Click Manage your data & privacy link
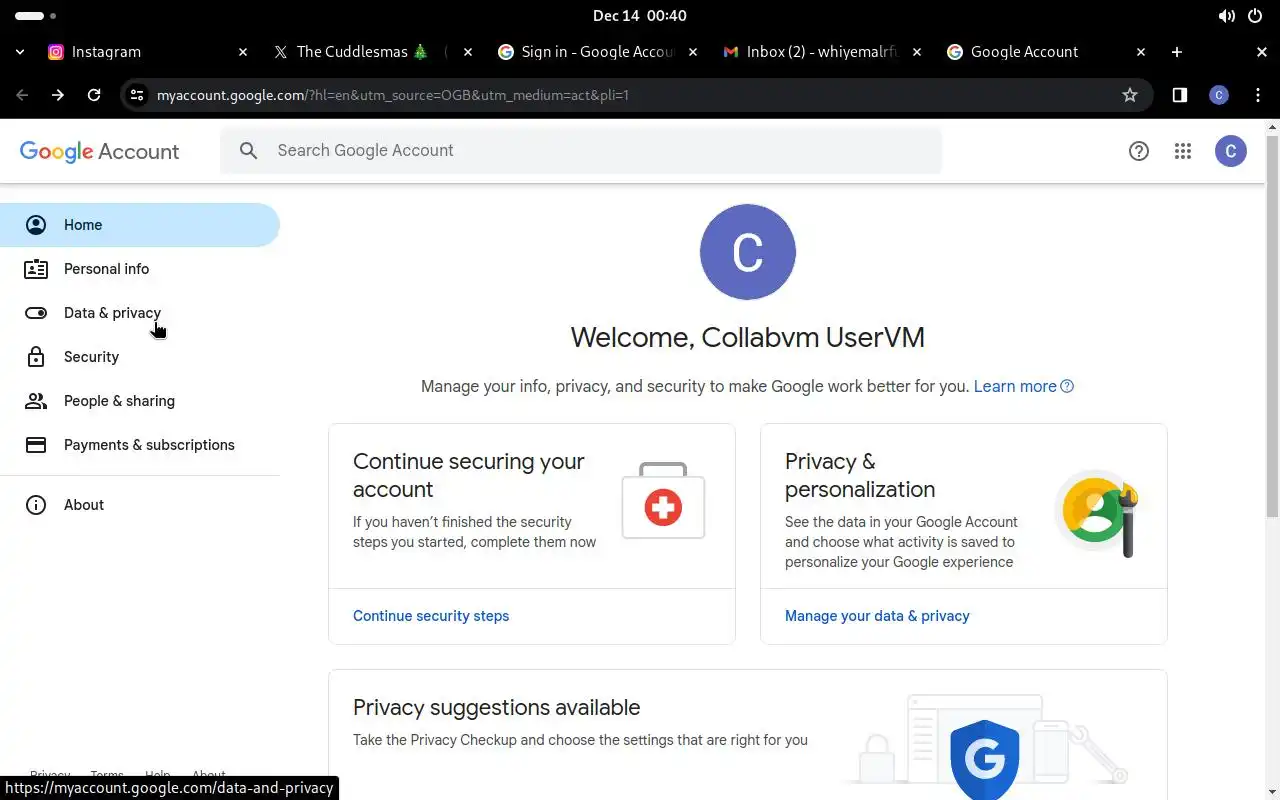The height and width of the screenshot is (800, 1280). pos(877,616)
